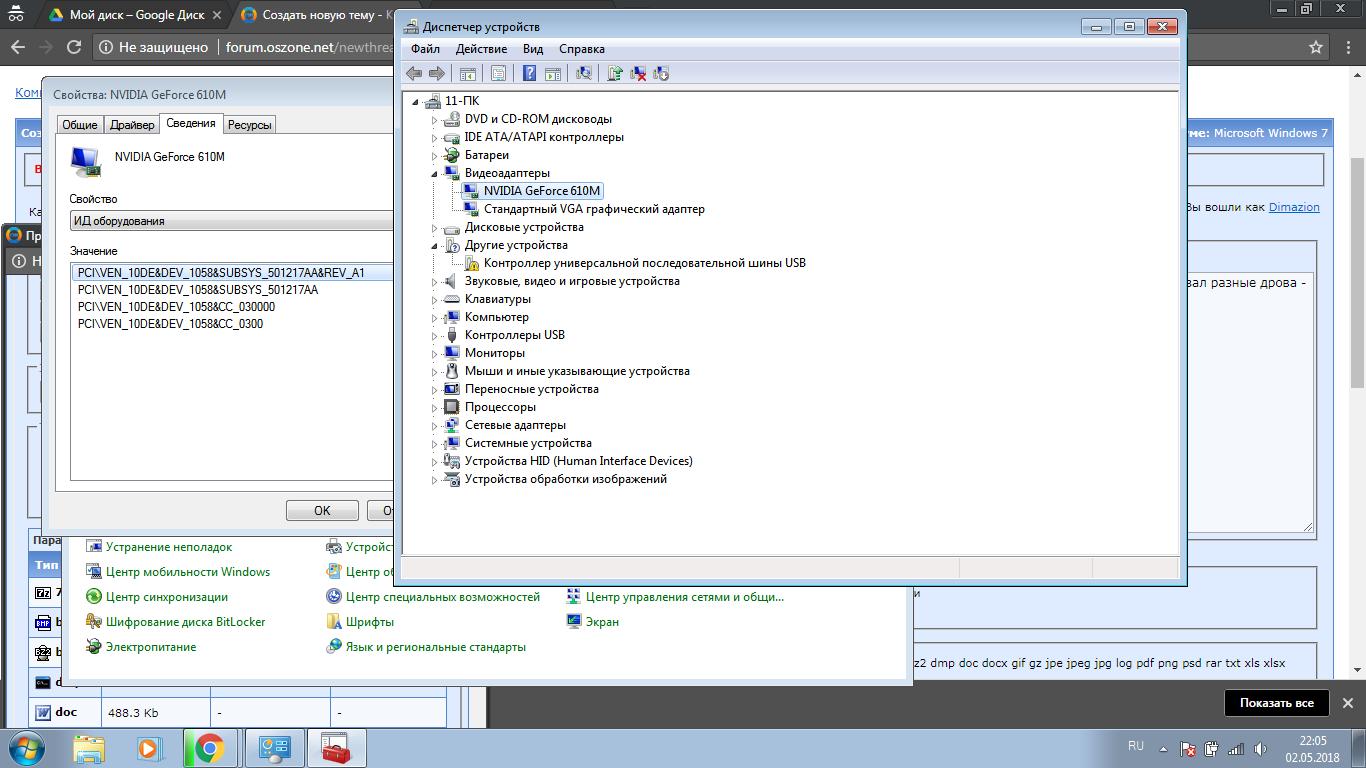
Task: Launch Windows Media Player from the taskbar
Action: pos(148,747)
